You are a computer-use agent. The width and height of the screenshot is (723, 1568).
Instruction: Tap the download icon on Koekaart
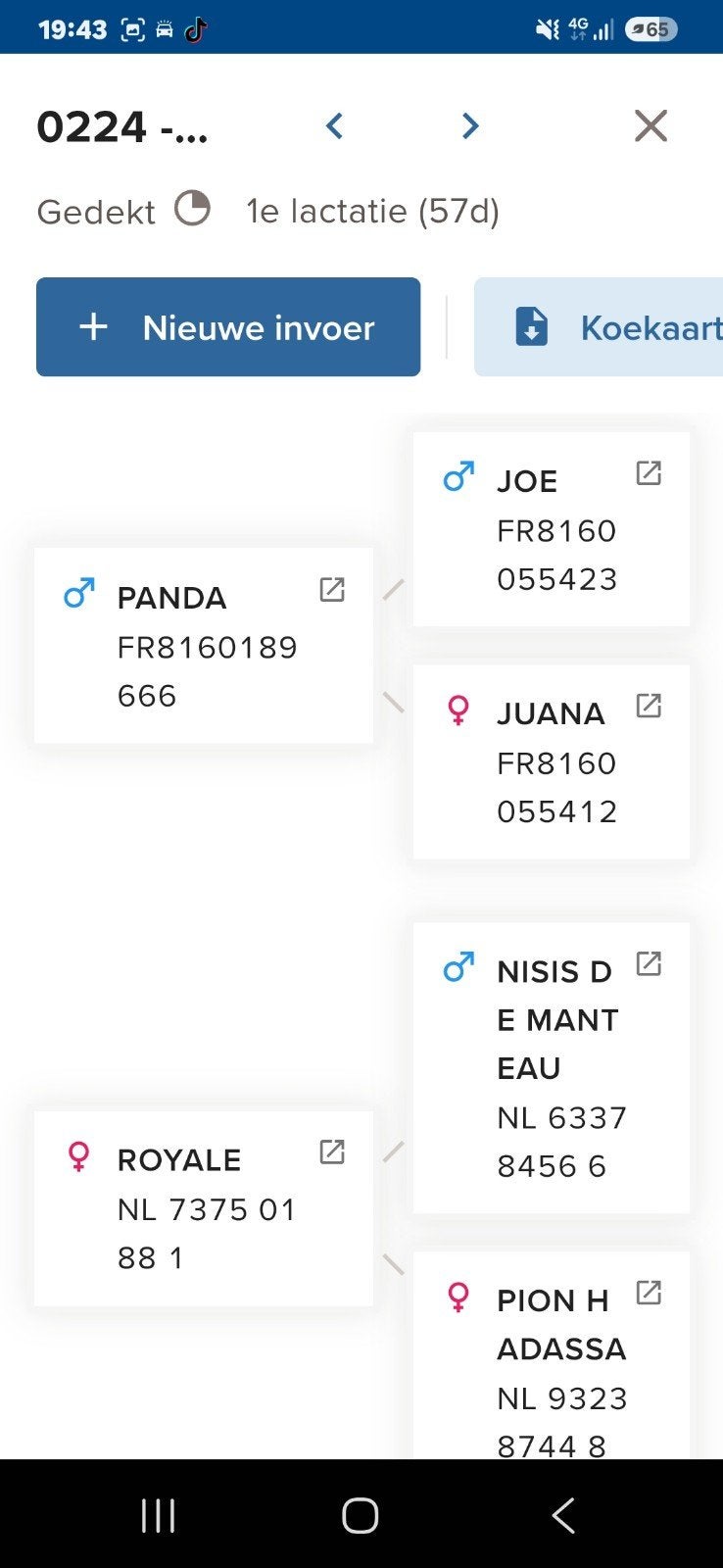click(x=531, y=327)
